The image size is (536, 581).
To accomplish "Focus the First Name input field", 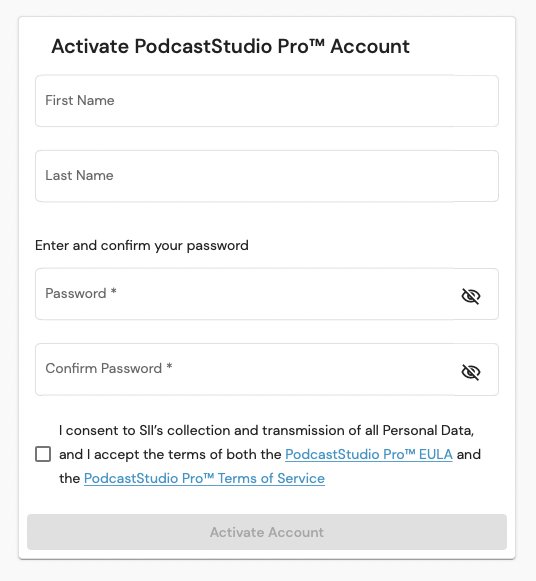I will 267,101.
